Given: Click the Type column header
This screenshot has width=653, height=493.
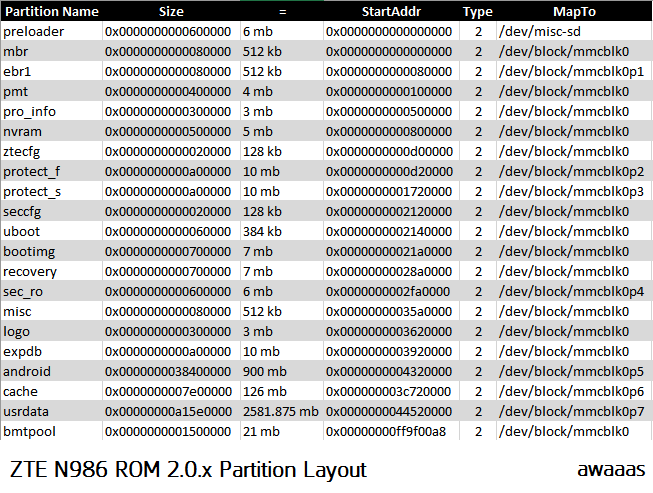Looking at the screenshot, I should click(478, 12).
